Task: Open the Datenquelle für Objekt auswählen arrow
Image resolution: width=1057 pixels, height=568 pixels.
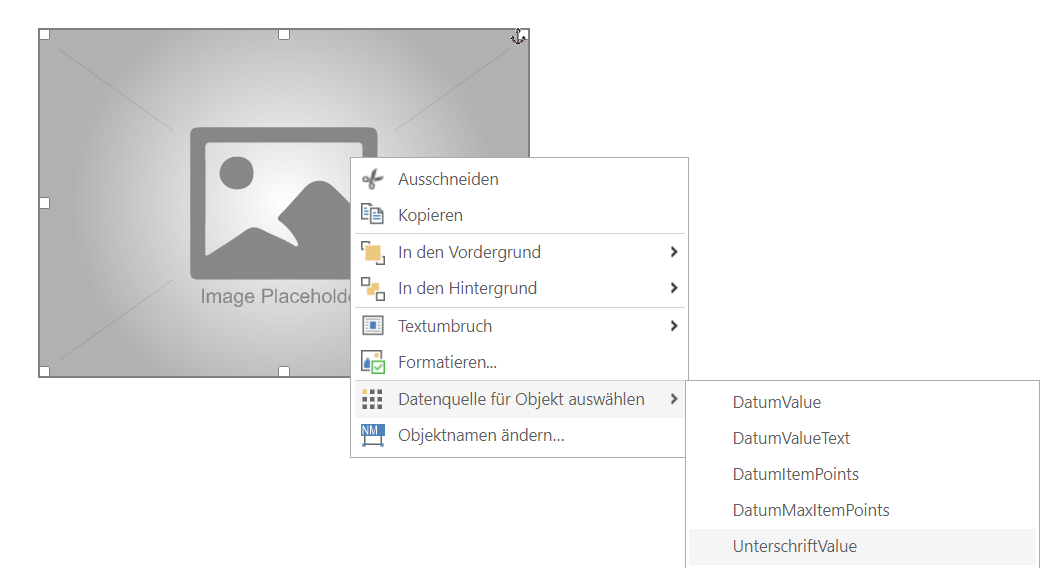Action: tap(674, 399)
